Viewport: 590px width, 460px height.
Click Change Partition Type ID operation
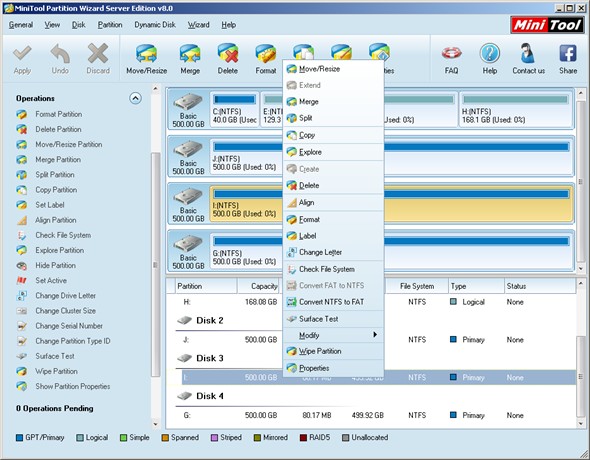click(73, 341)
